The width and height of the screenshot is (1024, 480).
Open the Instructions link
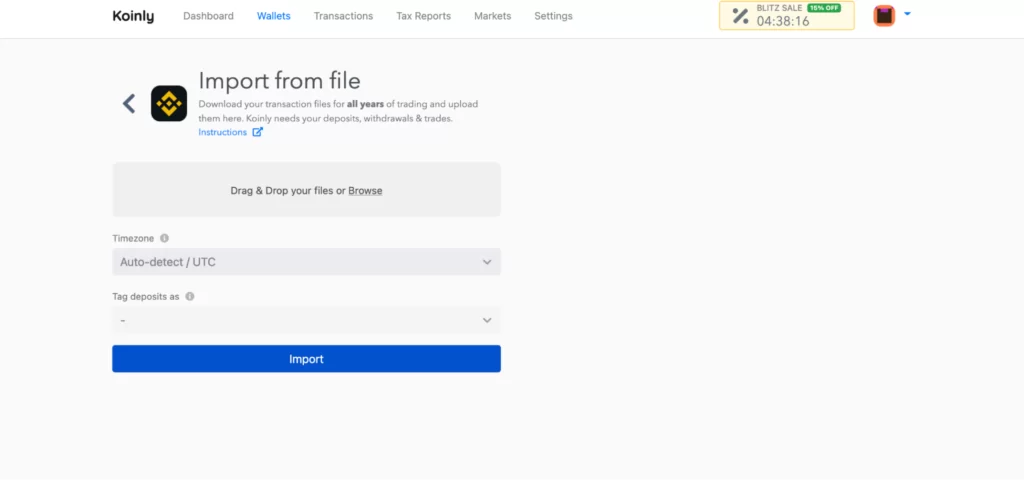tap(223, 132)
